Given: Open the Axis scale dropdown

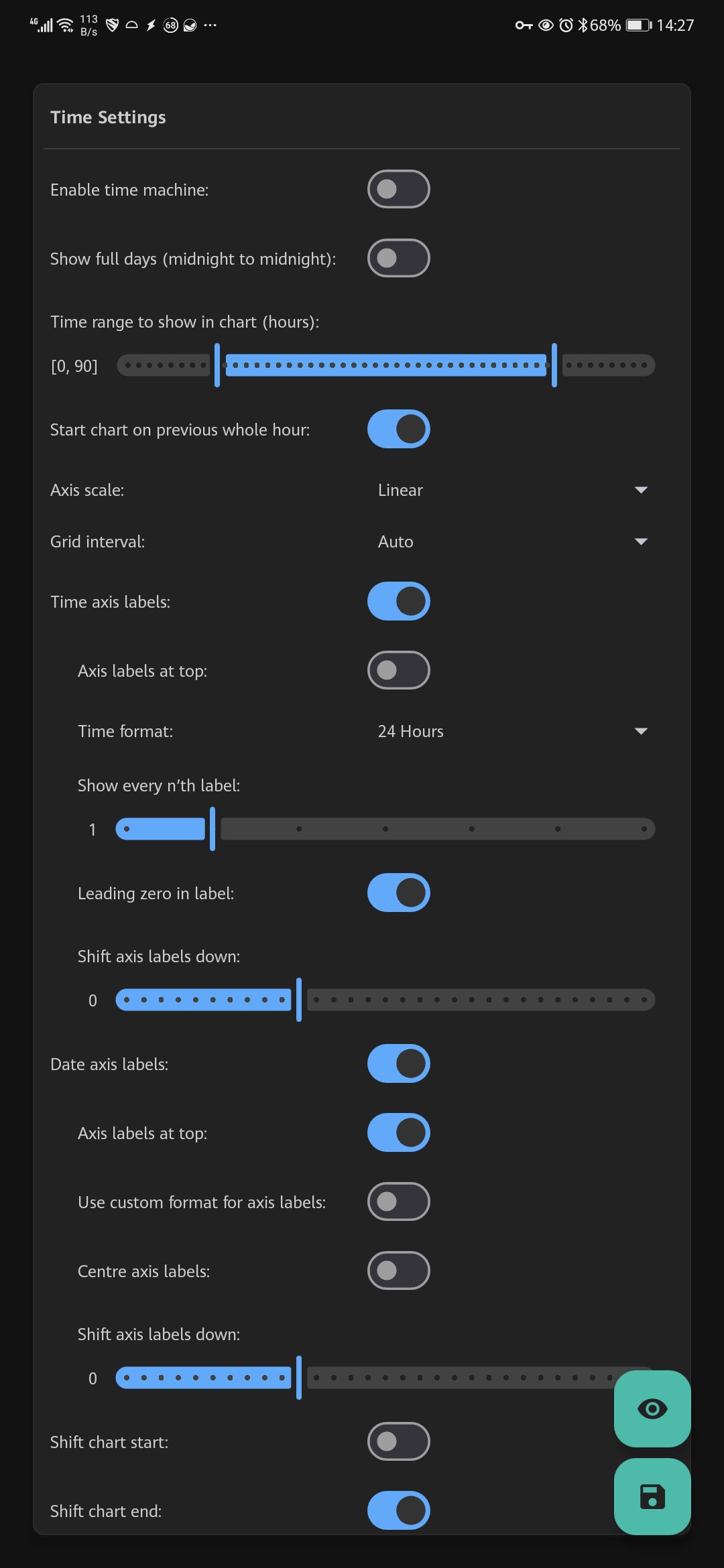Looking at the screenshot, I should (512, 490).
